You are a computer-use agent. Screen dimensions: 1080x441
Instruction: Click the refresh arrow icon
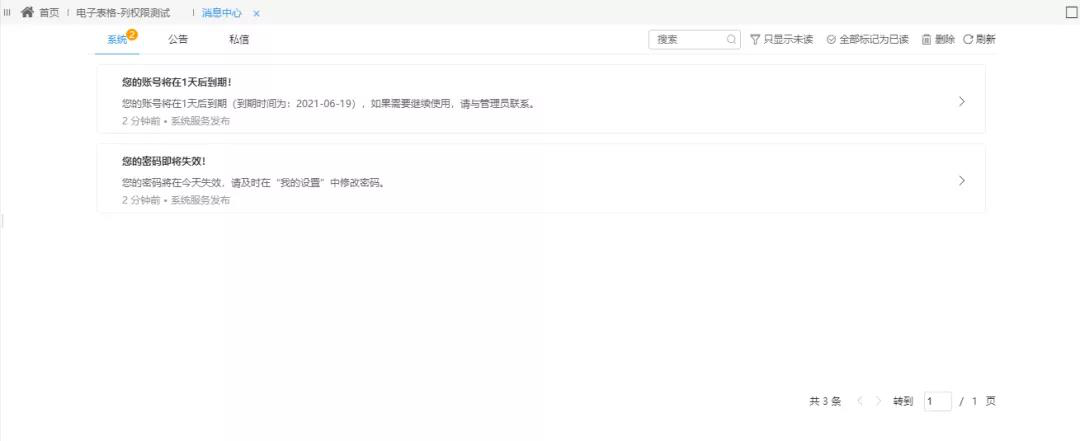tap(968, 39)
